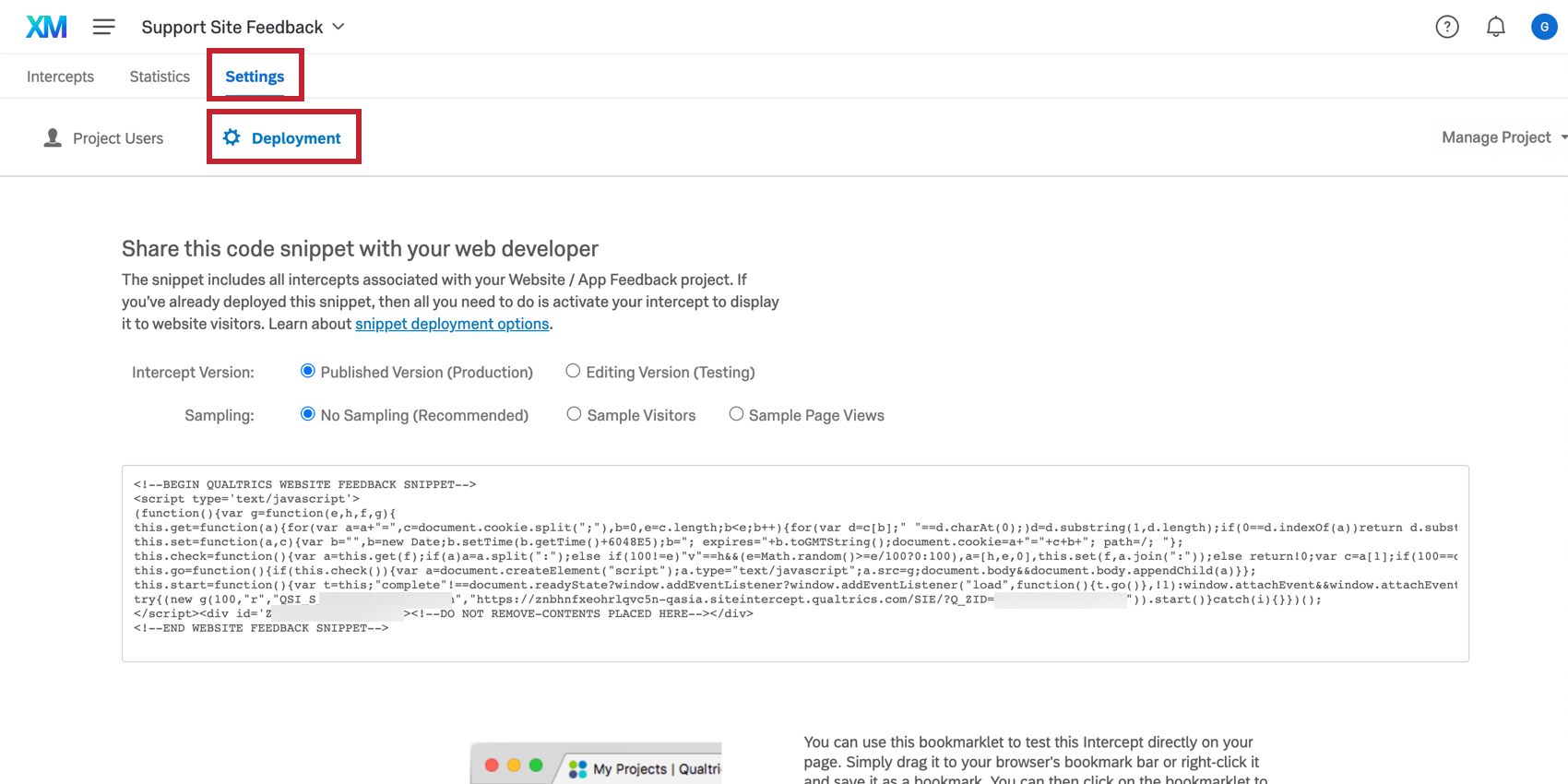Image resolution: width=1568 pixels, height=784 pixels.
Task: Choose Sample Page Views option
Action: tap(736, 414)
